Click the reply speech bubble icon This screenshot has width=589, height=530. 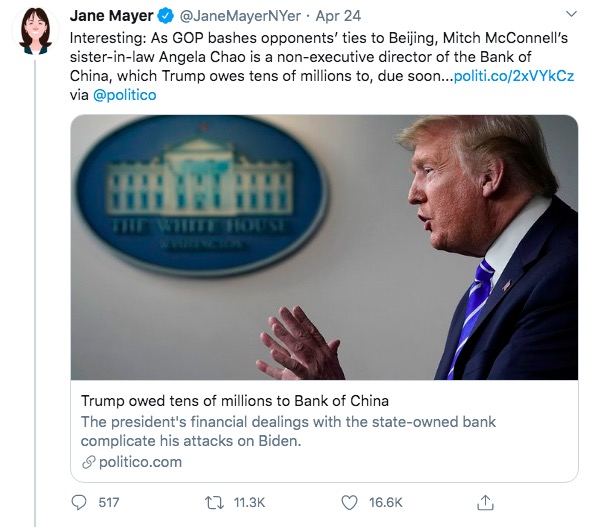(x=79, y=503)
